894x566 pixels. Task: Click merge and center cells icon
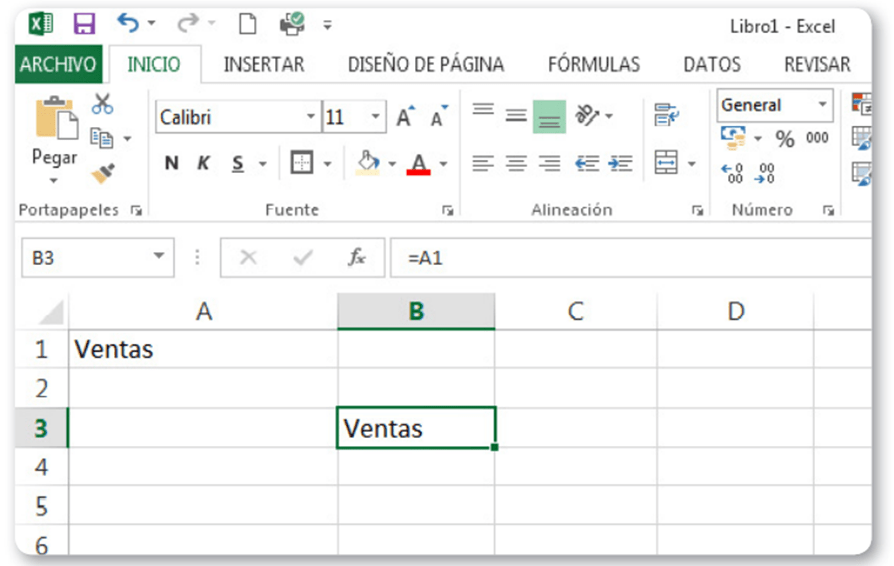click(666, 163)
